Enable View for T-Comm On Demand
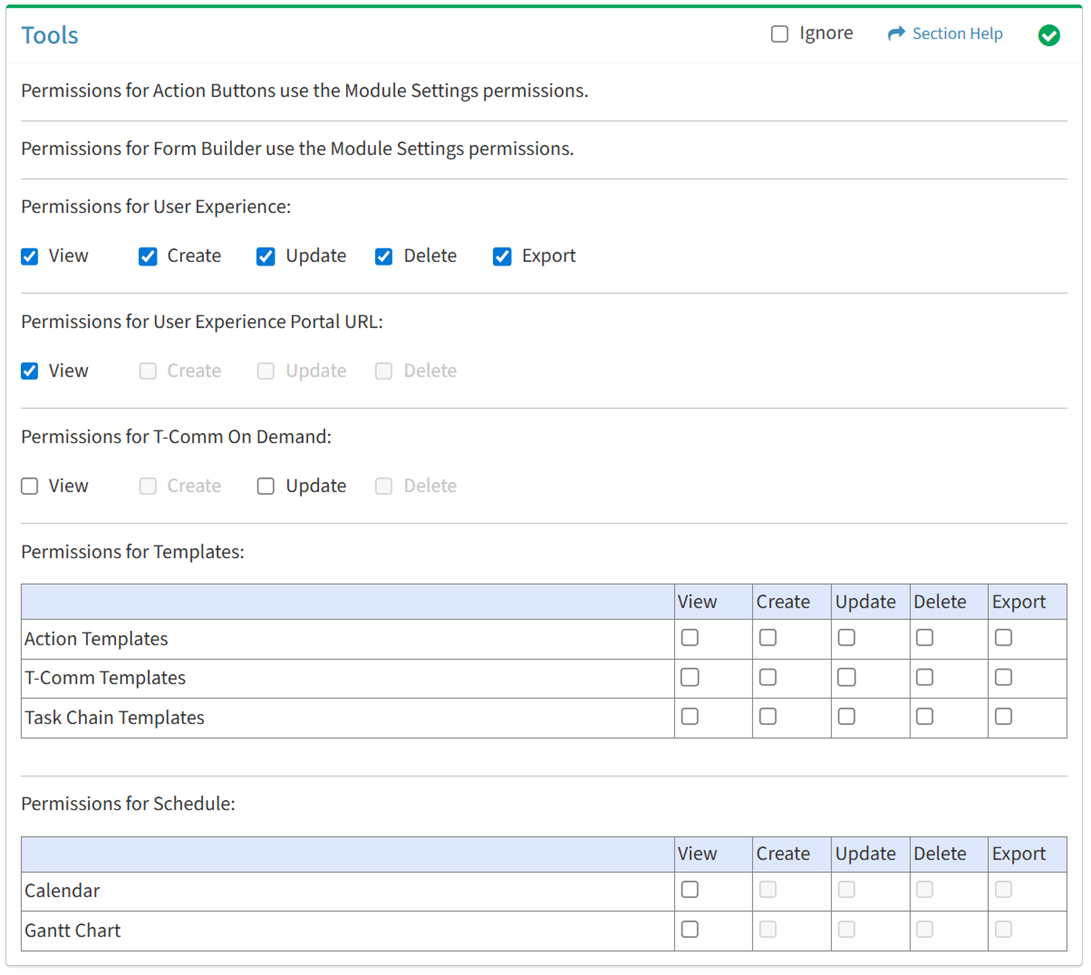 point(30,487)
